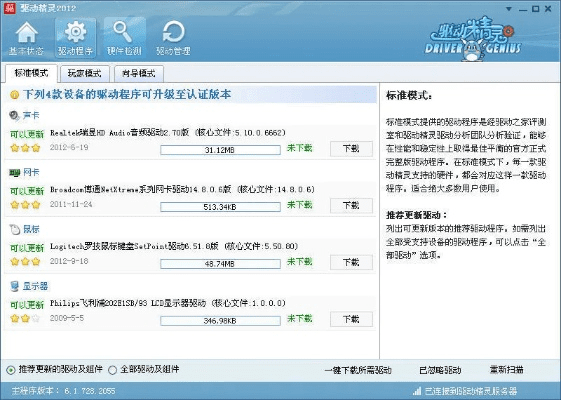Click the 驱动精灵 app icon in title bar
The height and width of the screenshot is (400, 561).
[10, 8]
